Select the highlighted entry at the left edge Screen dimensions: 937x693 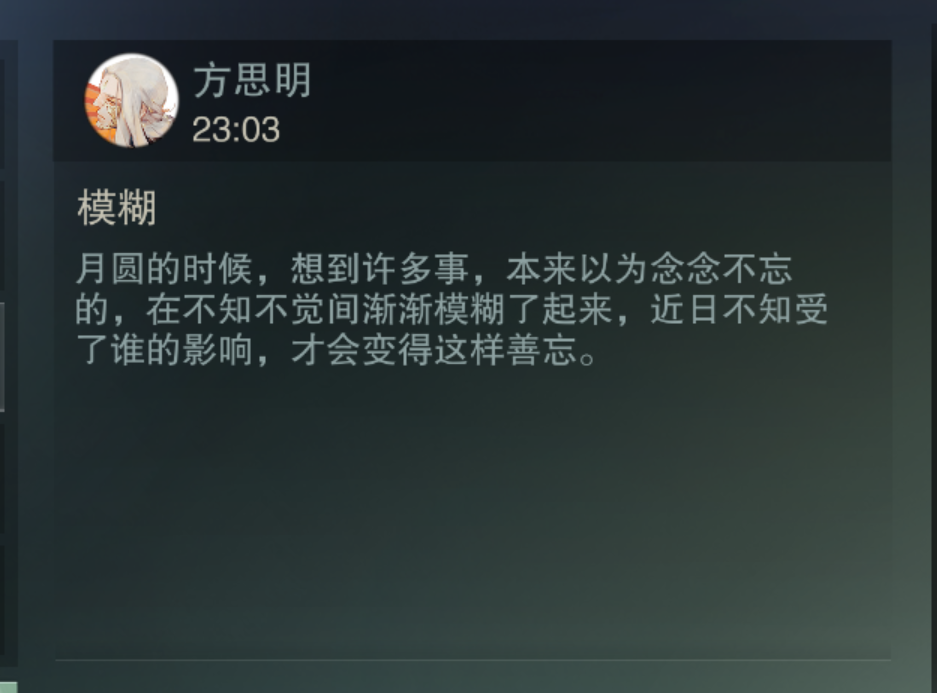pyautogui.click(x=2, y=357)
